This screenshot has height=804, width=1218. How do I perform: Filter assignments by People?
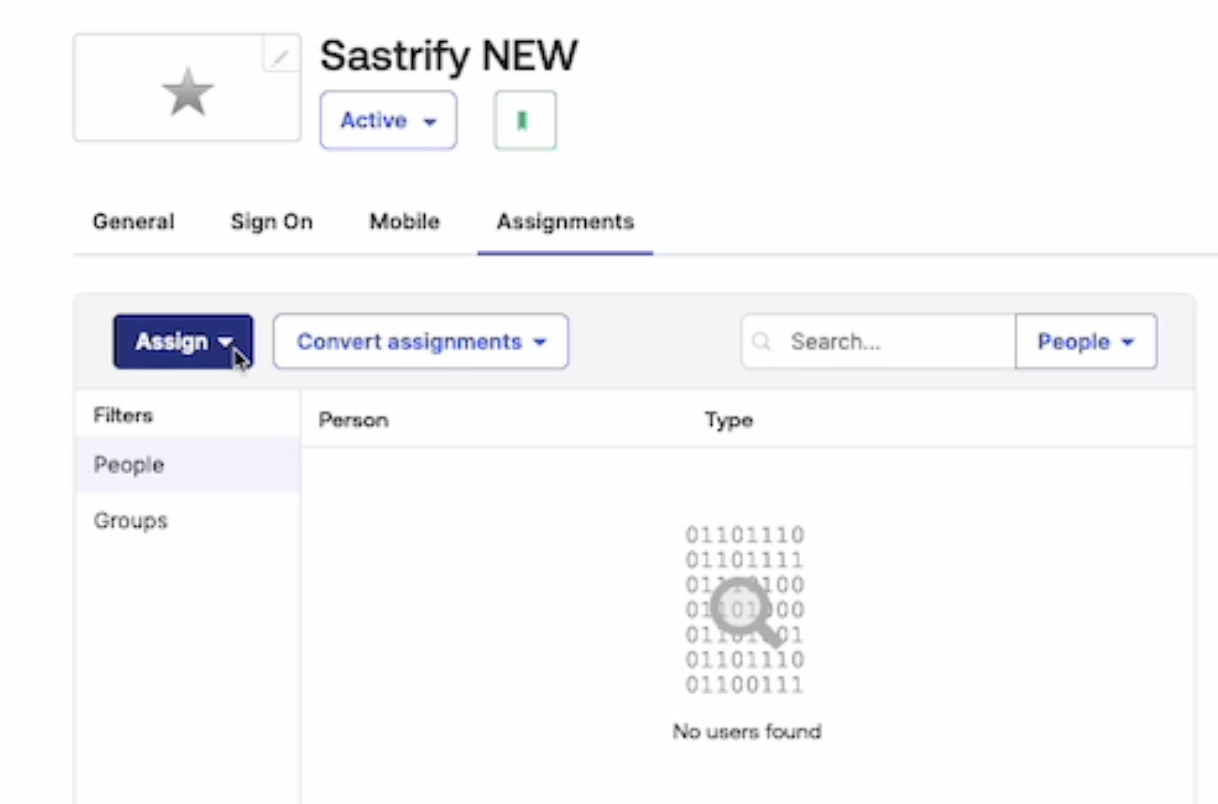point(129,465)
